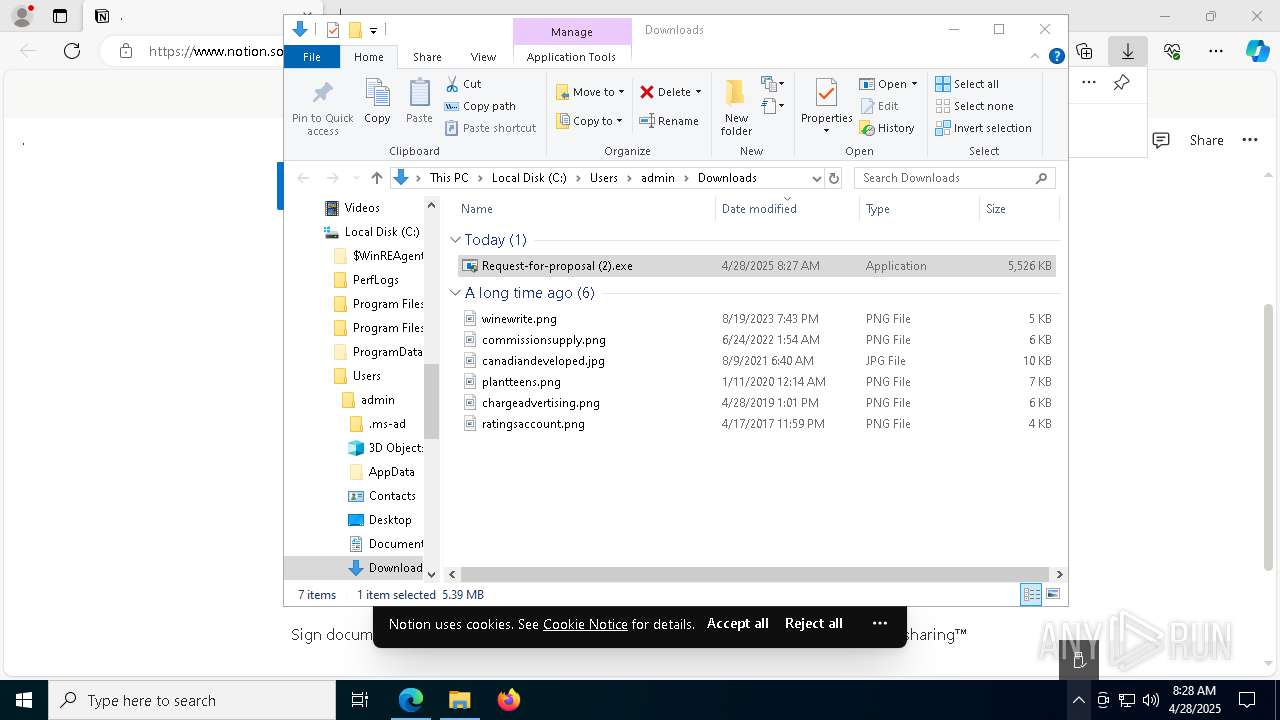Image resolution: width=1280 pixels, height=720 pixels.
Task: Switch to the Share ribbon tab
Action: pos(427,57)
